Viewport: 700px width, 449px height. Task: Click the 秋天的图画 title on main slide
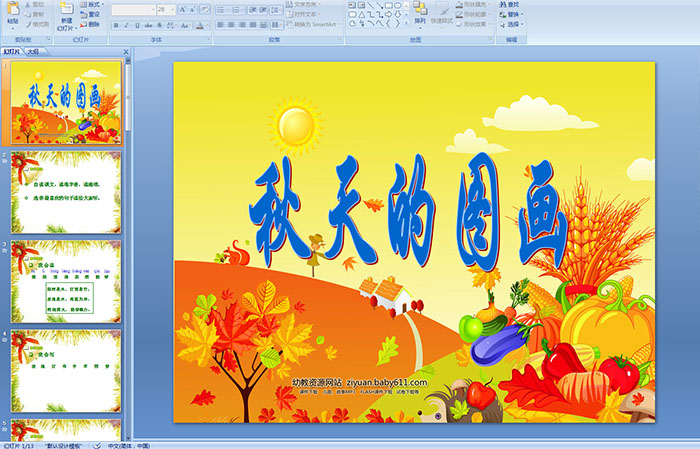tap(408, 212)
